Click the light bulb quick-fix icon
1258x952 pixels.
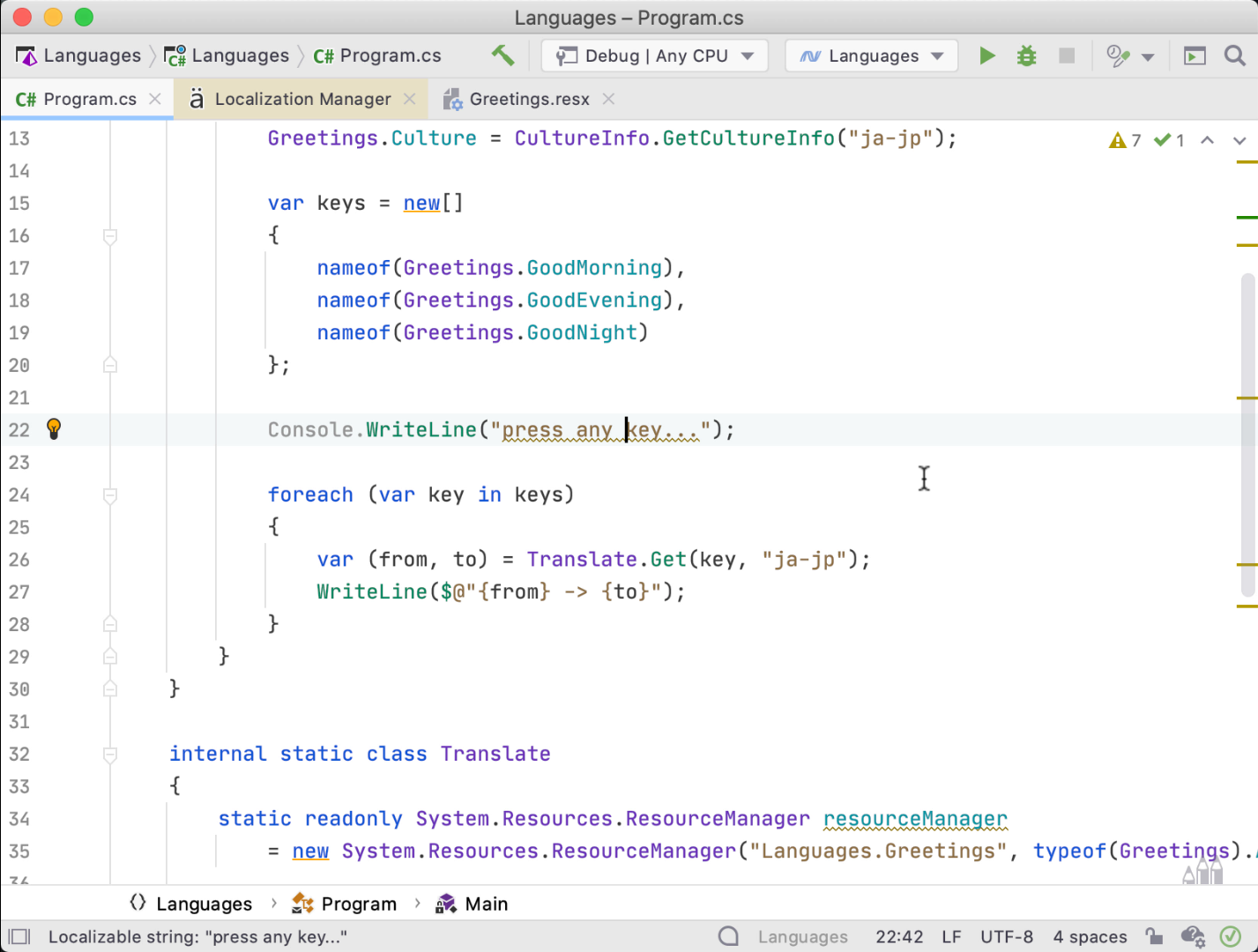pyautogui.click(x=54, y=429)
